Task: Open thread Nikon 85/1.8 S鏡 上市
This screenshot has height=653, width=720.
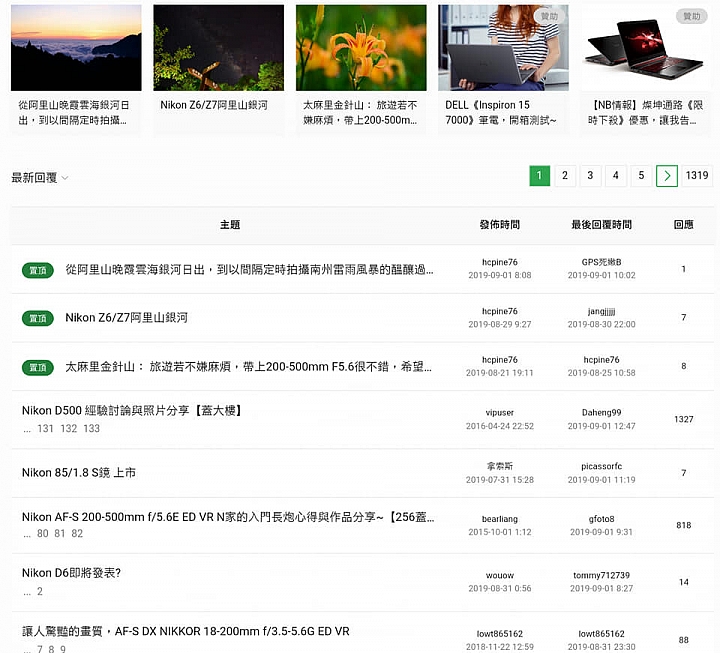Action: (79, 473)
